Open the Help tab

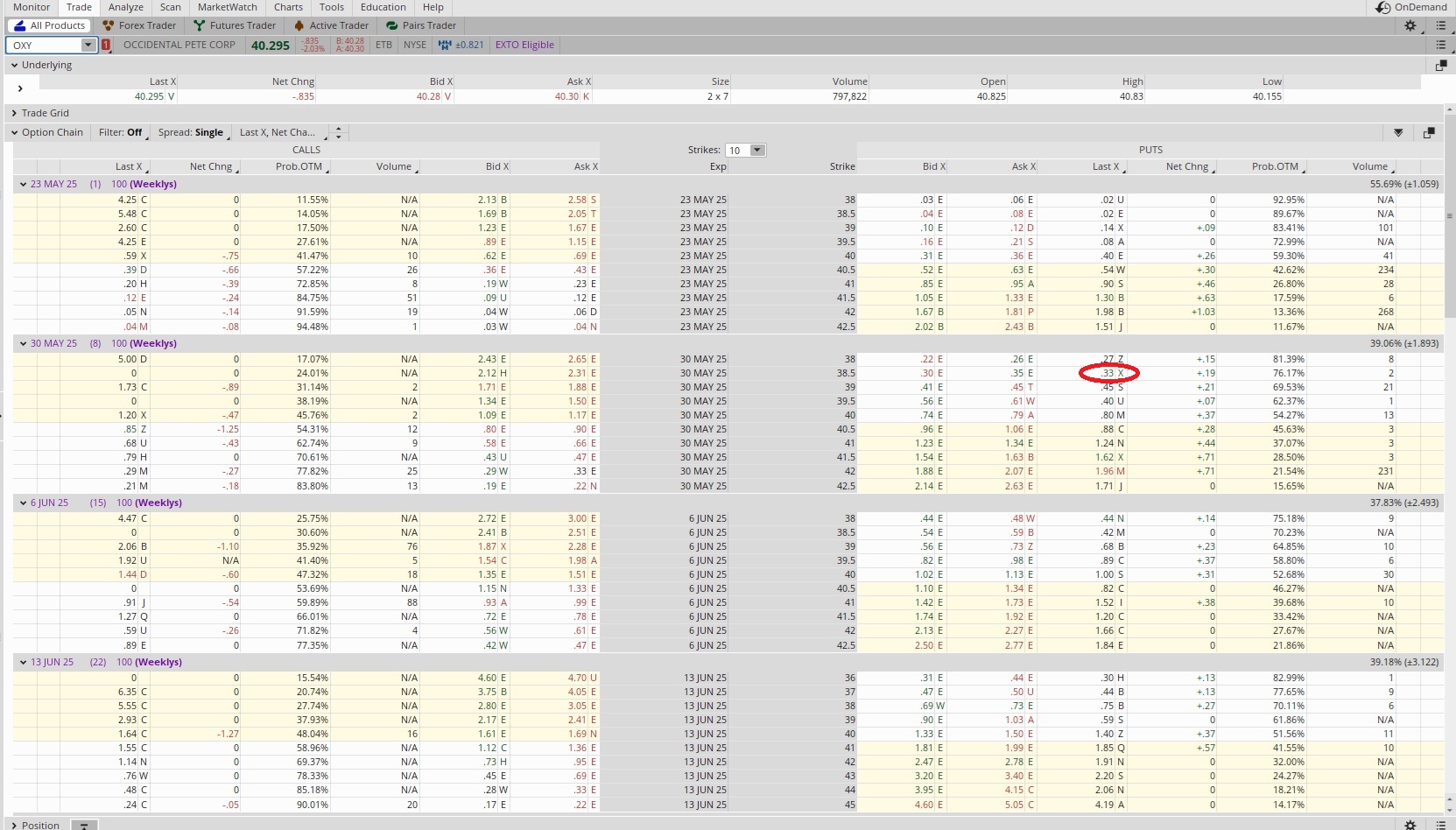tap(433, 7)
